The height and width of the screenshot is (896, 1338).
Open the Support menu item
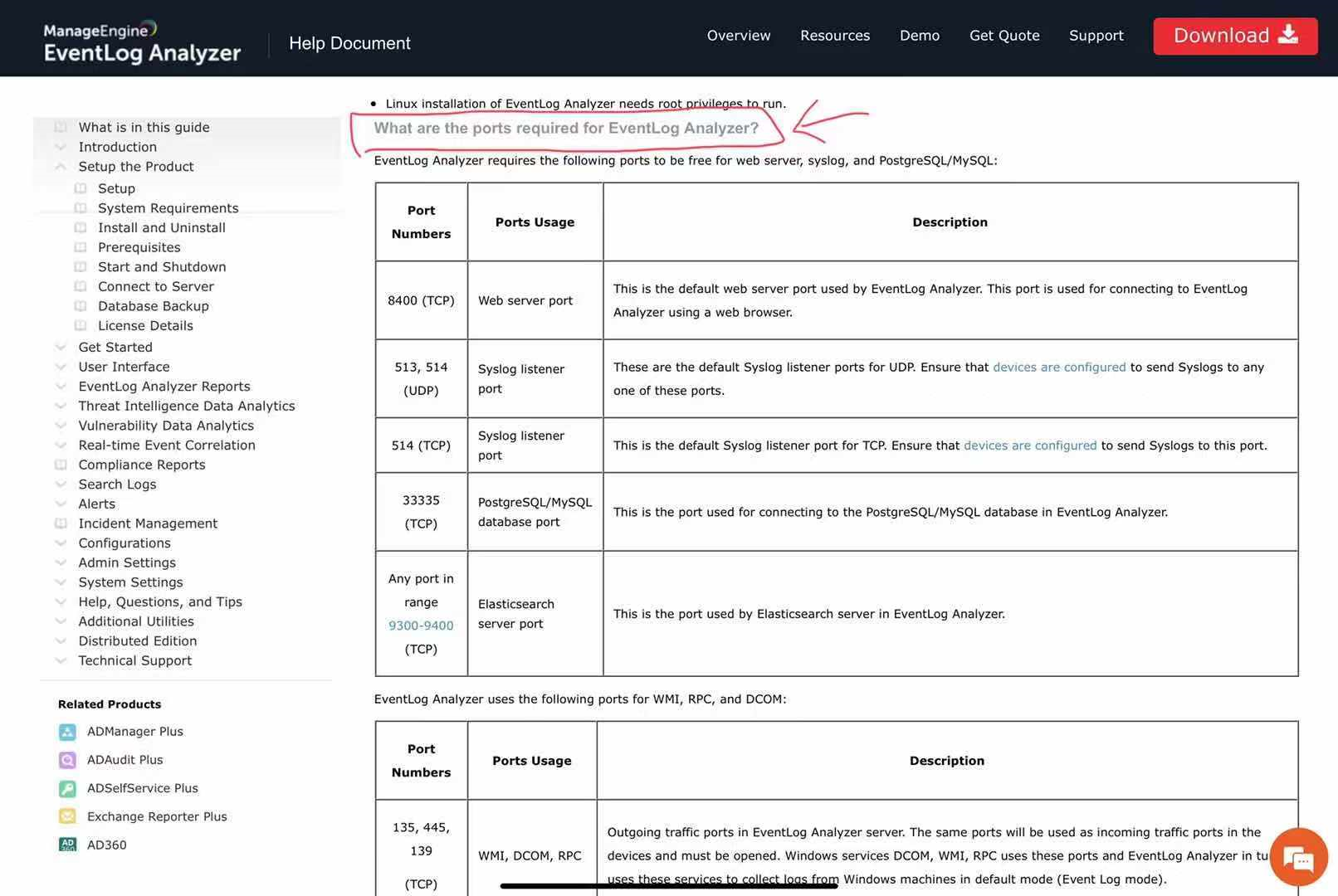click(1096, 36)
